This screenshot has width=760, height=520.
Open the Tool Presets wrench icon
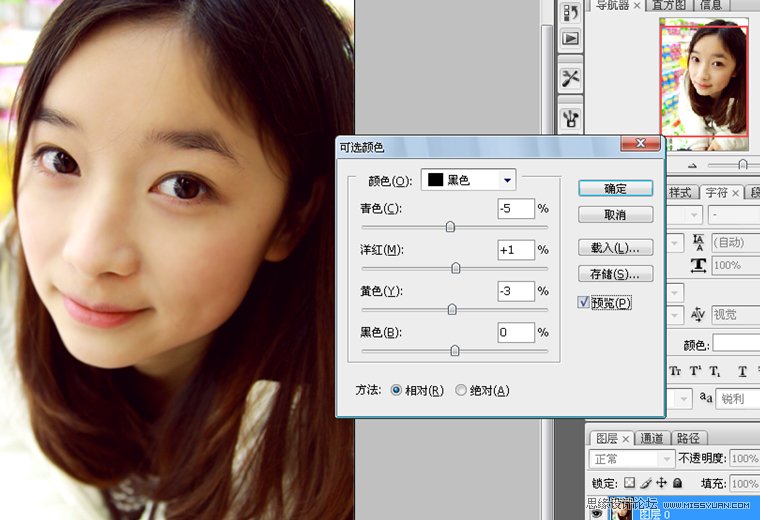tap(570, 78)
